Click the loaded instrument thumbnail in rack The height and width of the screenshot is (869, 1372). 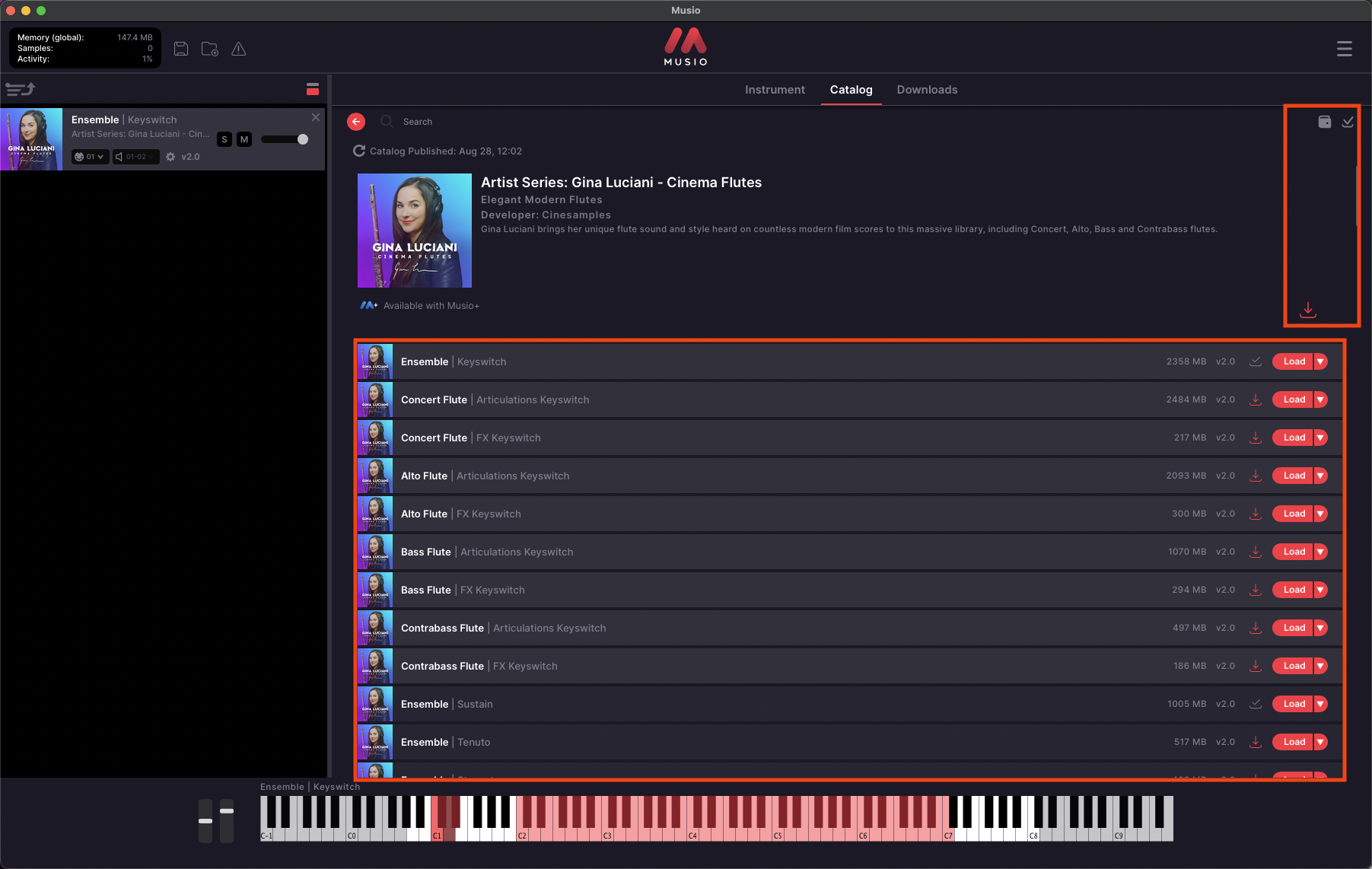31,139
